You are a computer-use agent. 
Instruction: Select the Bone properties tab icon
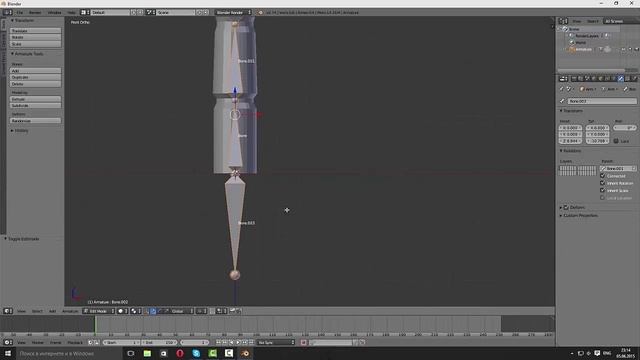(621, 78)
